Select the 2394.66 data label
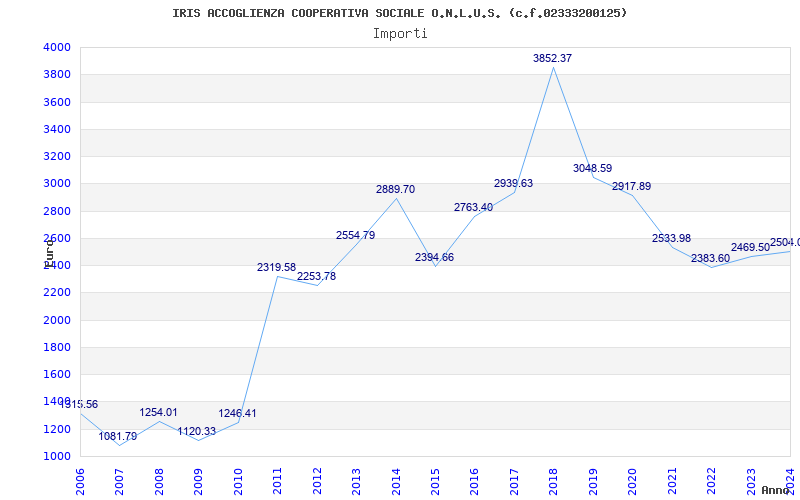Image resolution: width=800 pixels, height=500 pixels. coord(434,257)
